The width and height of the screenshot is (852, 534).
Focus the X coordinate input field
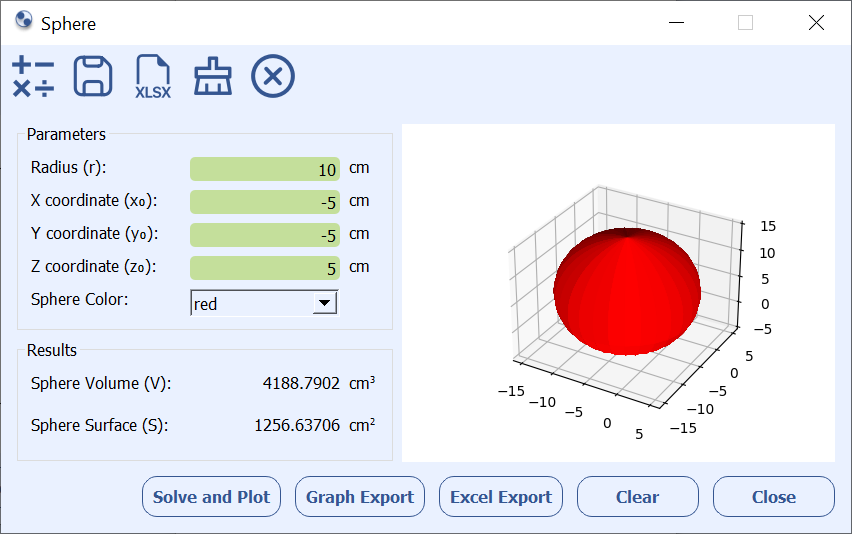[265, 202]
